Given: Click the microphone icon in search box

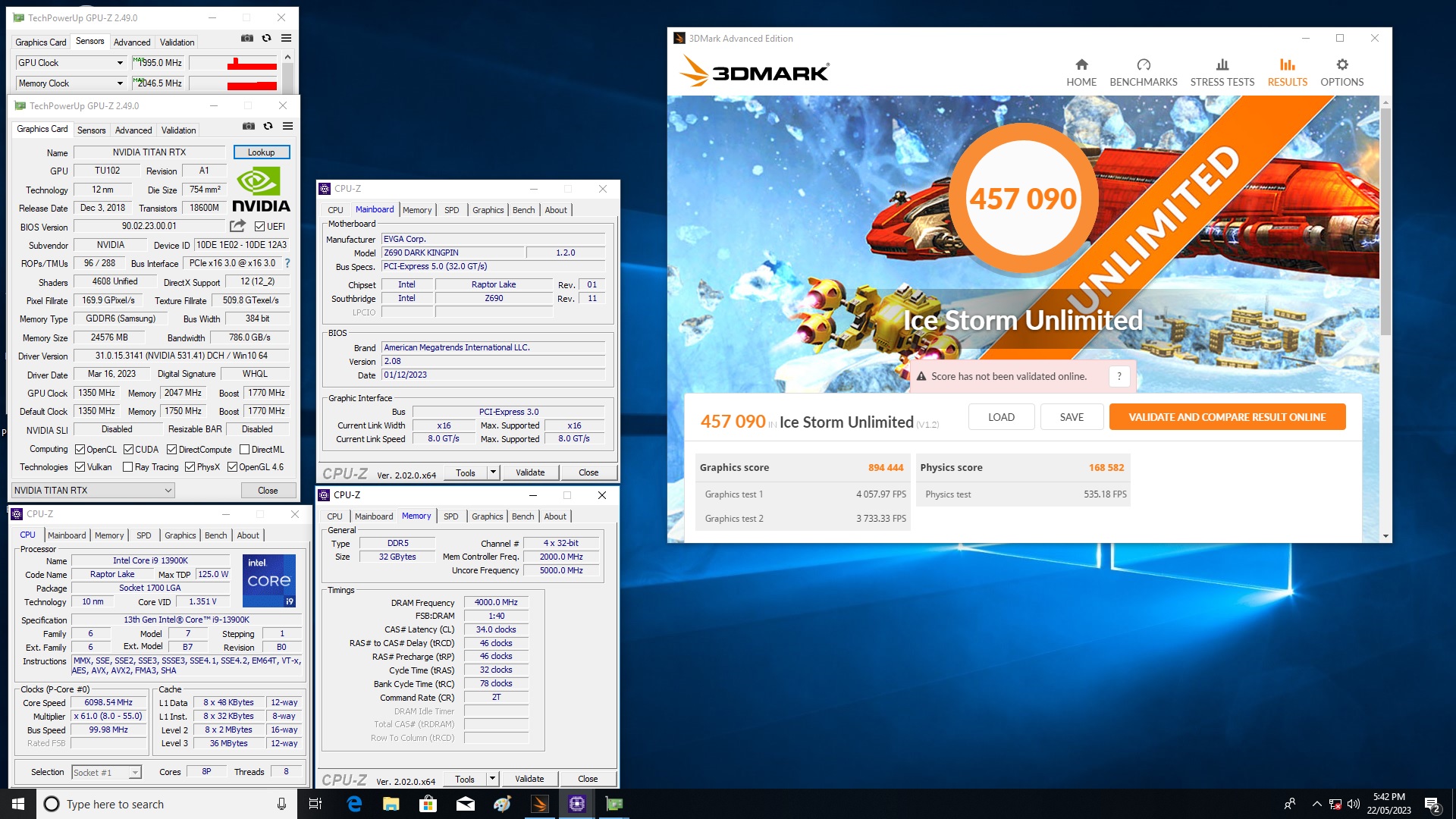Looking at the screenshot, I should (x=281, y=804).
